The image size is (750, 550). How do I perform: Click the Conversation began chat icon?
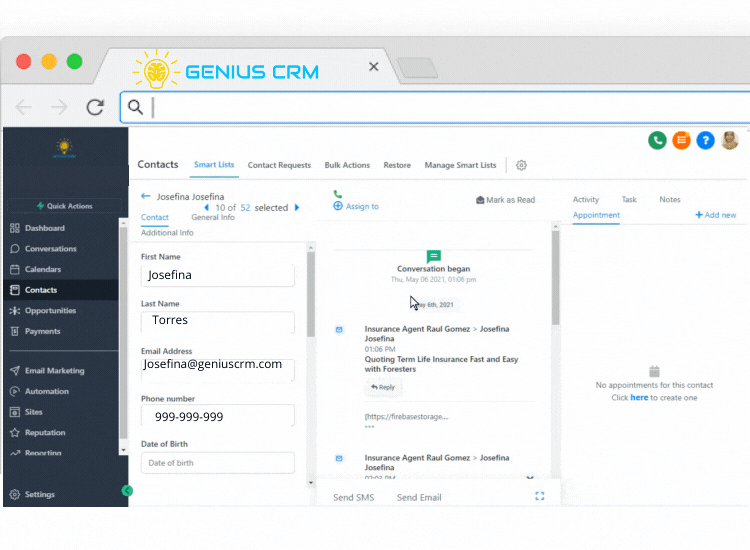tap(433, 256)
